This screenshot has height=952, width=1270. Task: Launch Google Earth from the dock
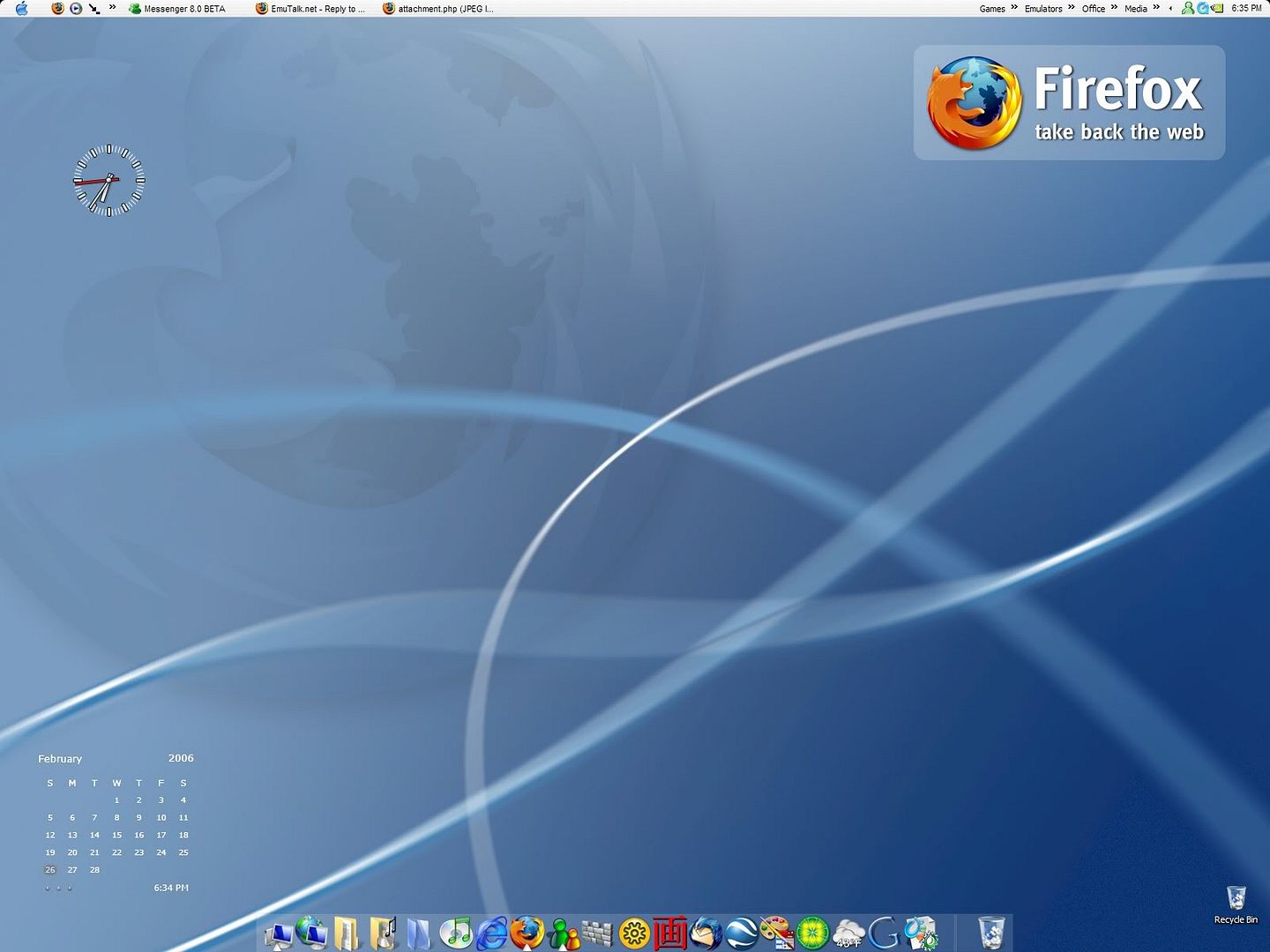742,933
